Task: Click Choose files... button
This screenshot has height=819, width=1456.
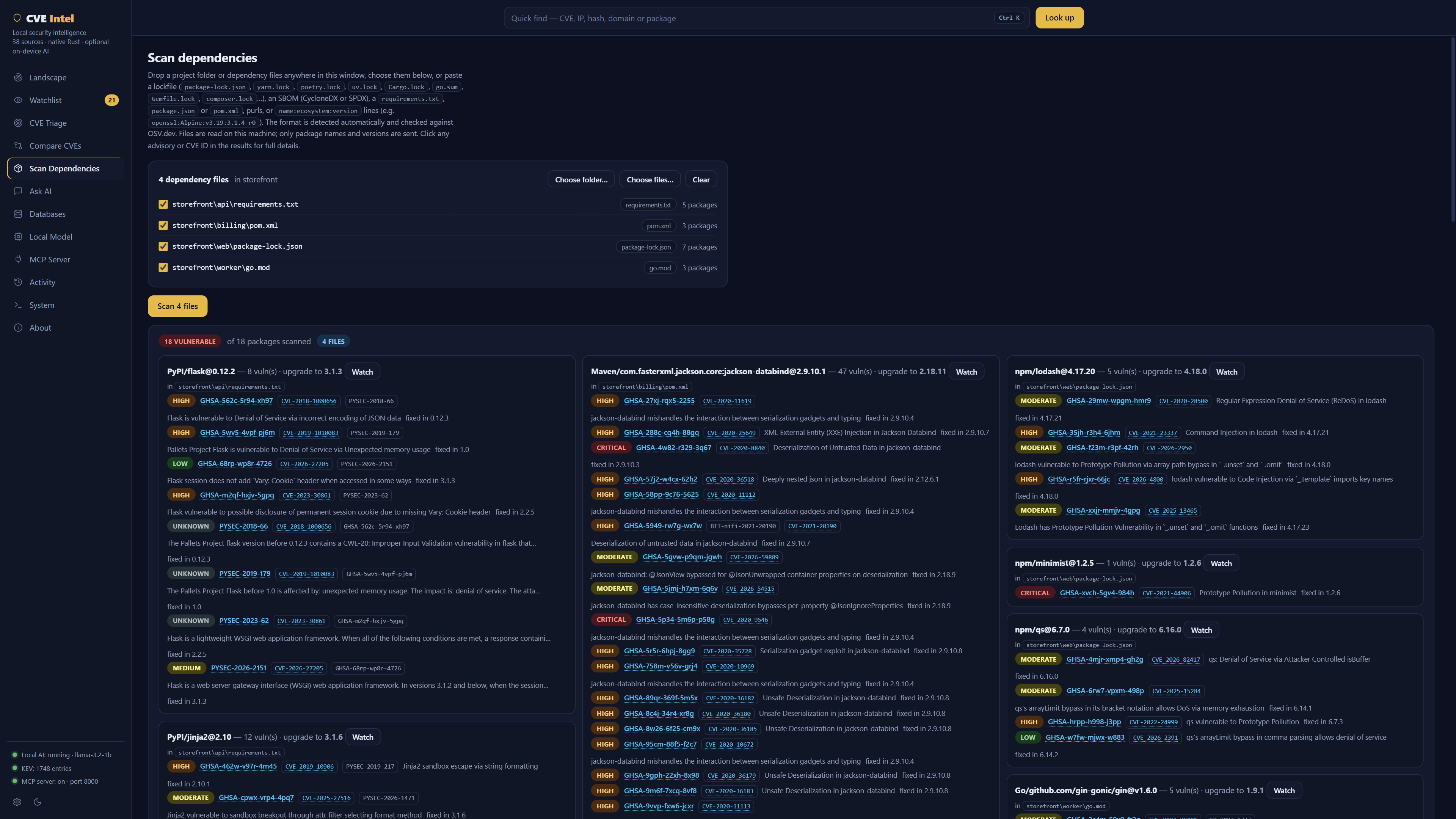Action: [x=650, y=179]
